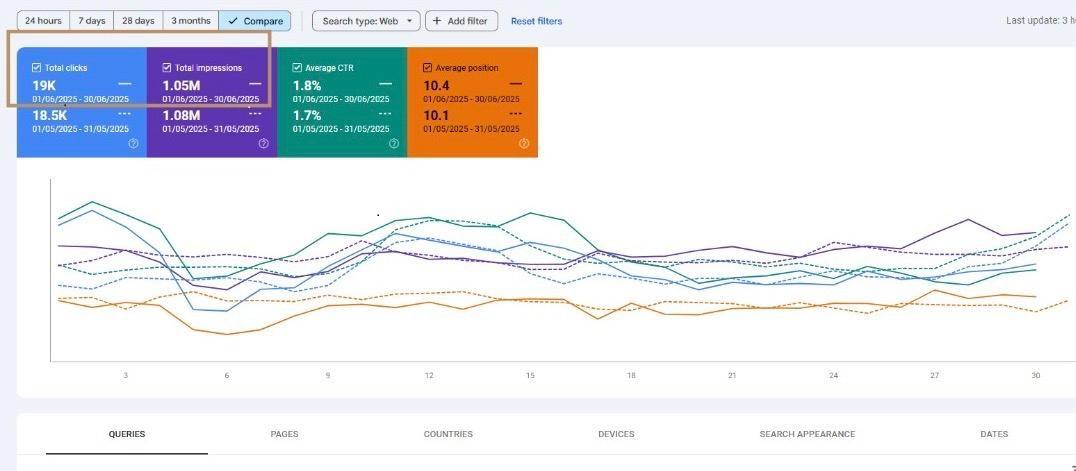Open help icon on Total impressions card

263,143
